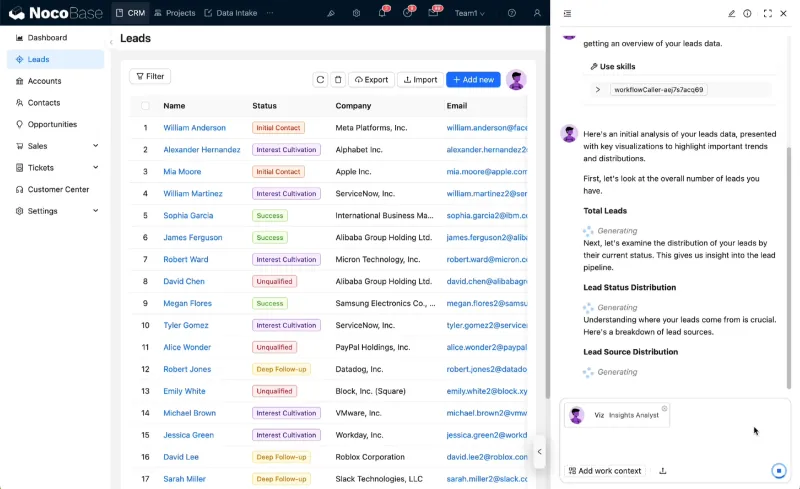Expand the workflowCaller skill details
This screenshot has height=489, width=800.
[598, 89]
